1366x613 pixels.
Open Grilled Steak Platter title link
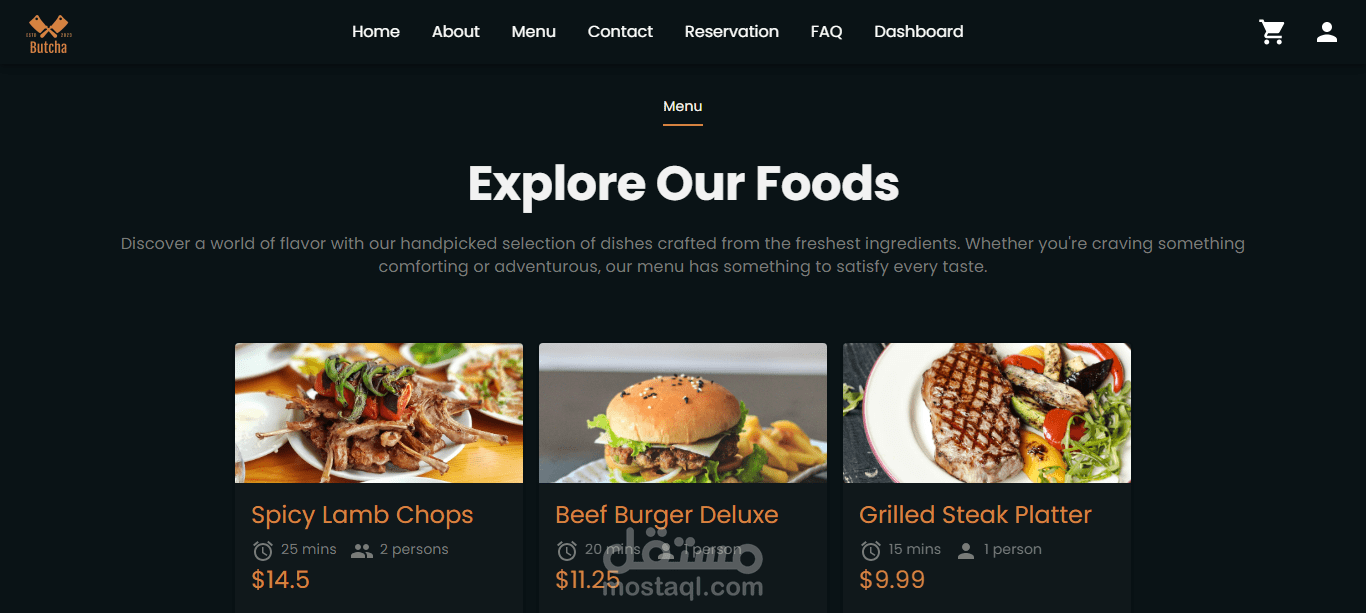click(975, 515)
